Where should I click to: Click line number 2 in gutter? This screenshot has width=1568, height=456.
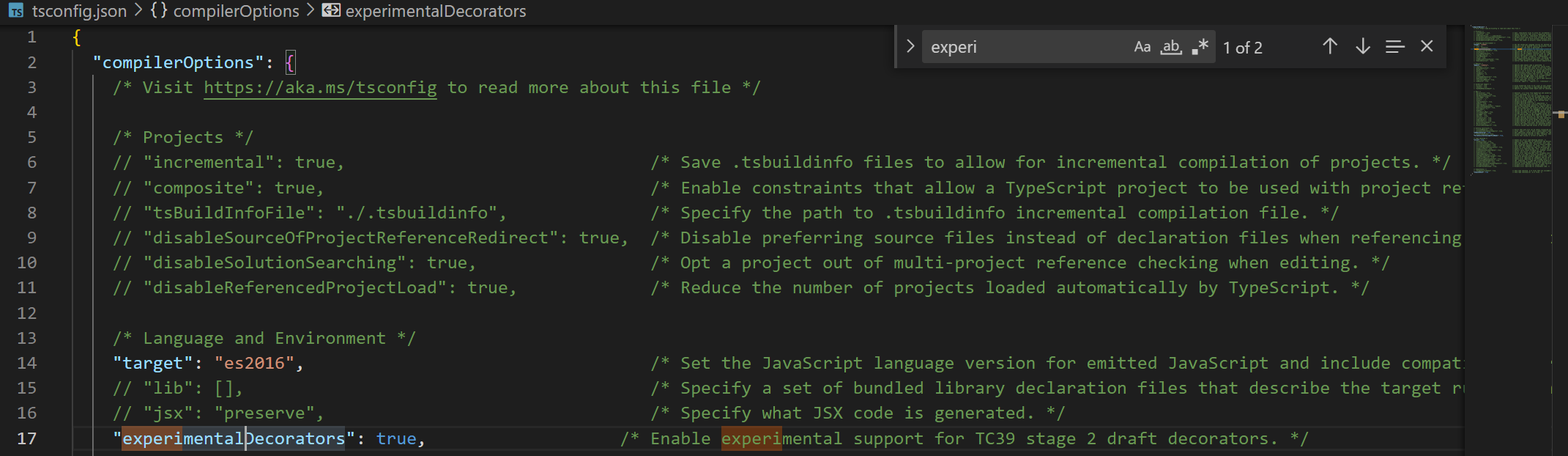pos(32,62)
